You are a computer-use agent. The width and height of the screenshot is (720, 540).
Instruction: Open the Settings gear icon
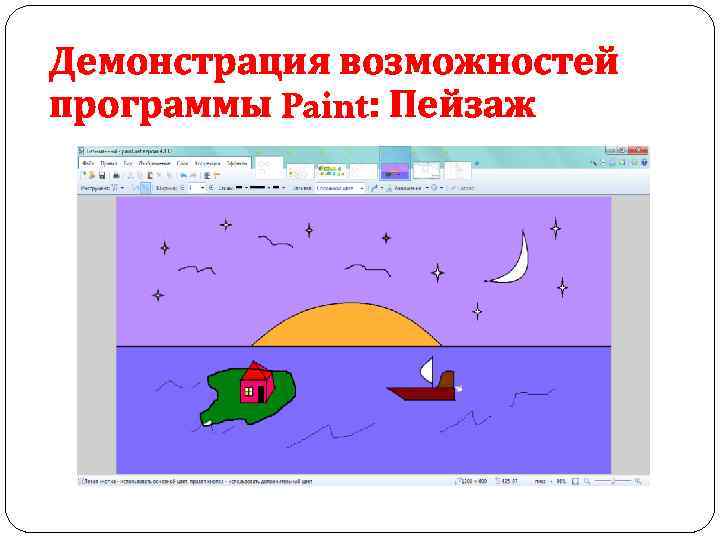[x=634, y=163]
